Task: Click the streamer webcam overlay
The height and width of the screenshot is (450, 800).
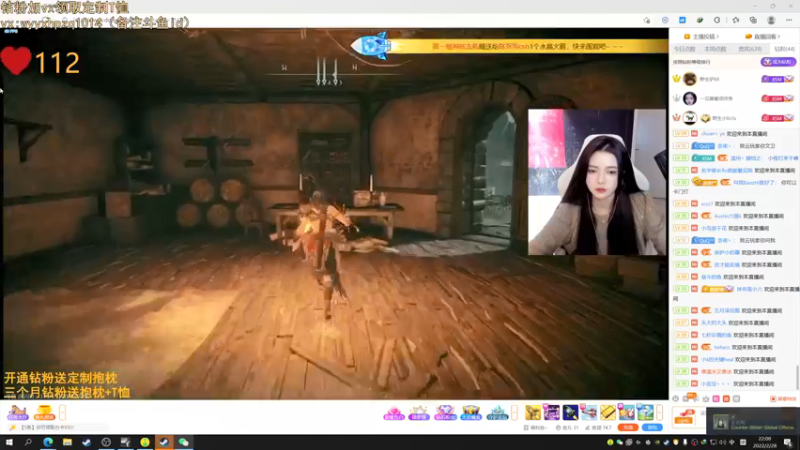Action: (597, 182)
